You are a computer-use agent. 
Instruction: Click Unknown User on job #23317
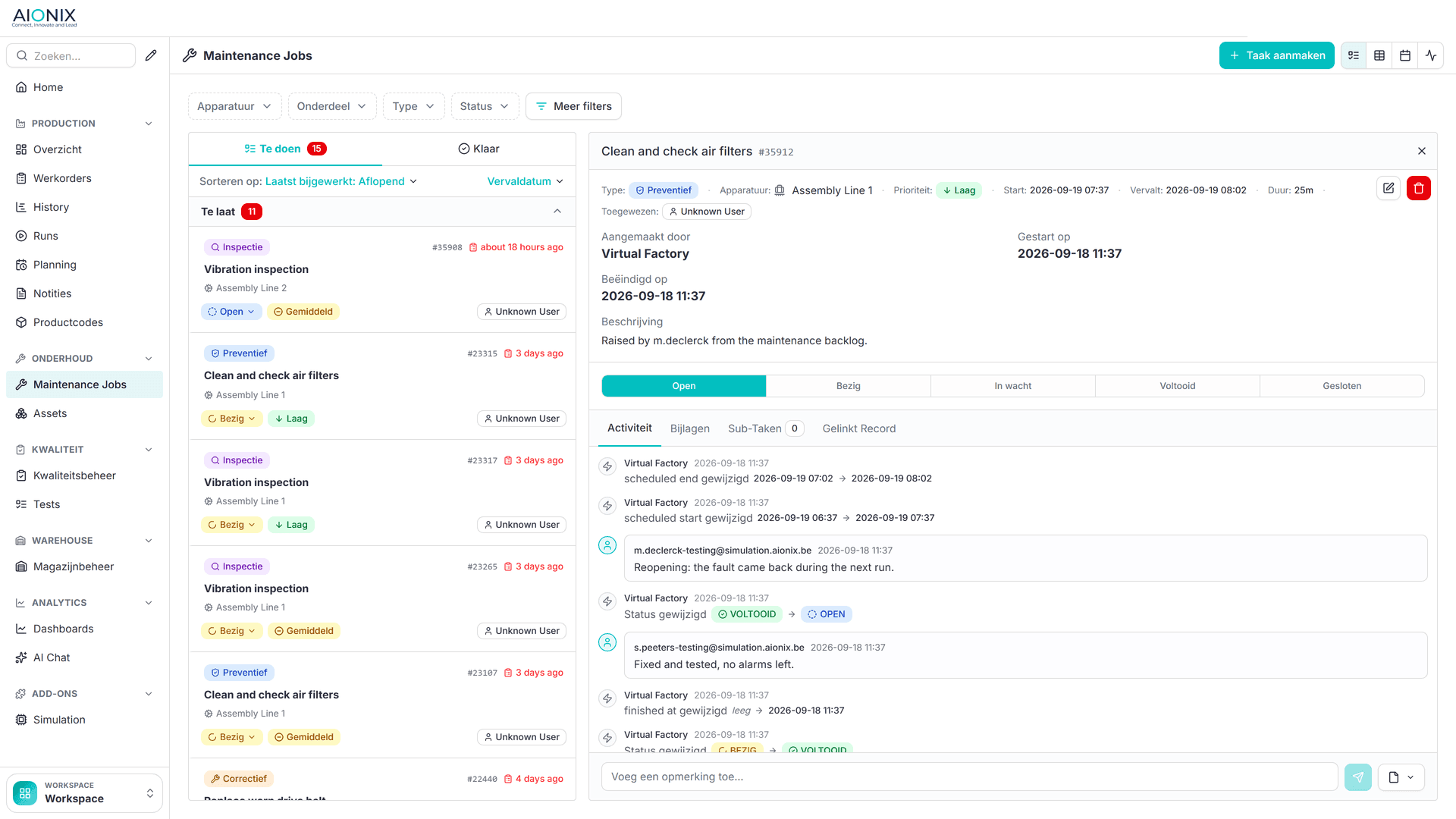click(522, 525)
